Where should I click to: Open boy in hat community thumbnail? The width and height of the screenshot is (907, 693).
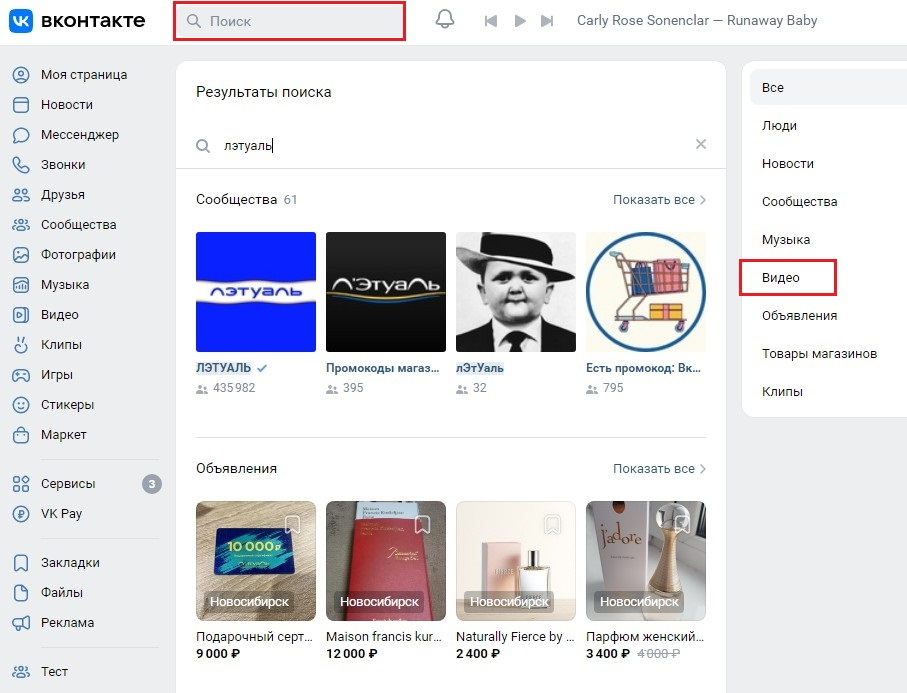[x=516, y=292]
